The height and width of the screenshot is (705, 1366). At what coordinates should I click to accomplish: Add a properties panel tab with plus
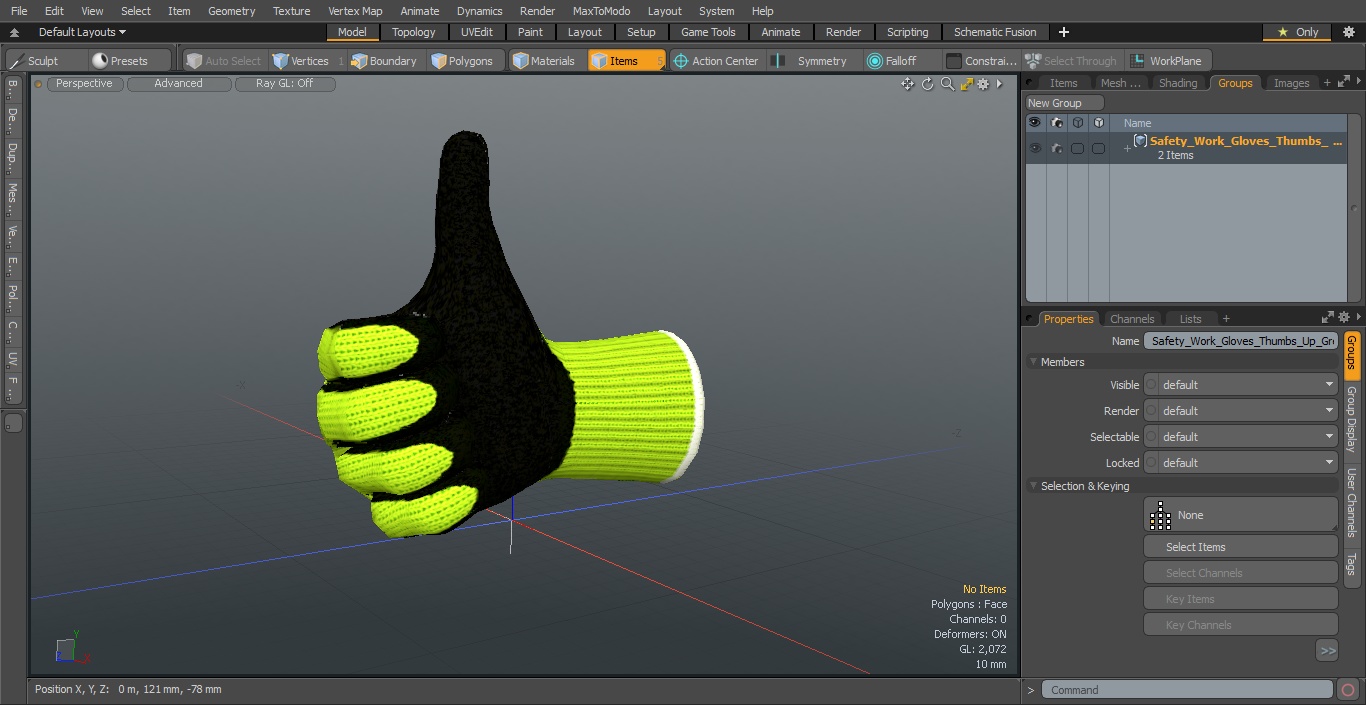pos(1226,319)
